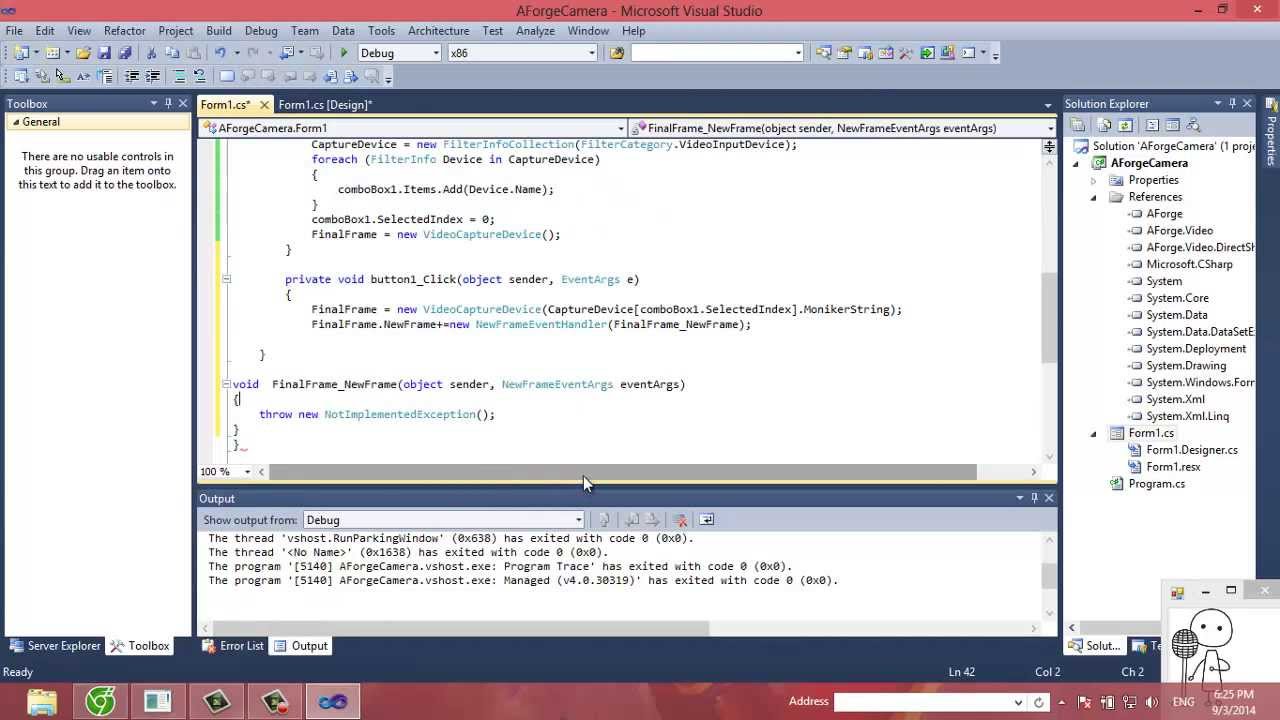Collapse the General group in Toolbox

[15, 122]
